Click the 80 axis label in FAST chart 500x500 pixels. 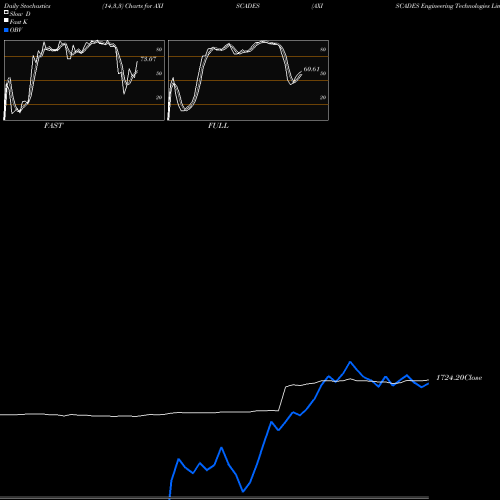click(159, 49)
